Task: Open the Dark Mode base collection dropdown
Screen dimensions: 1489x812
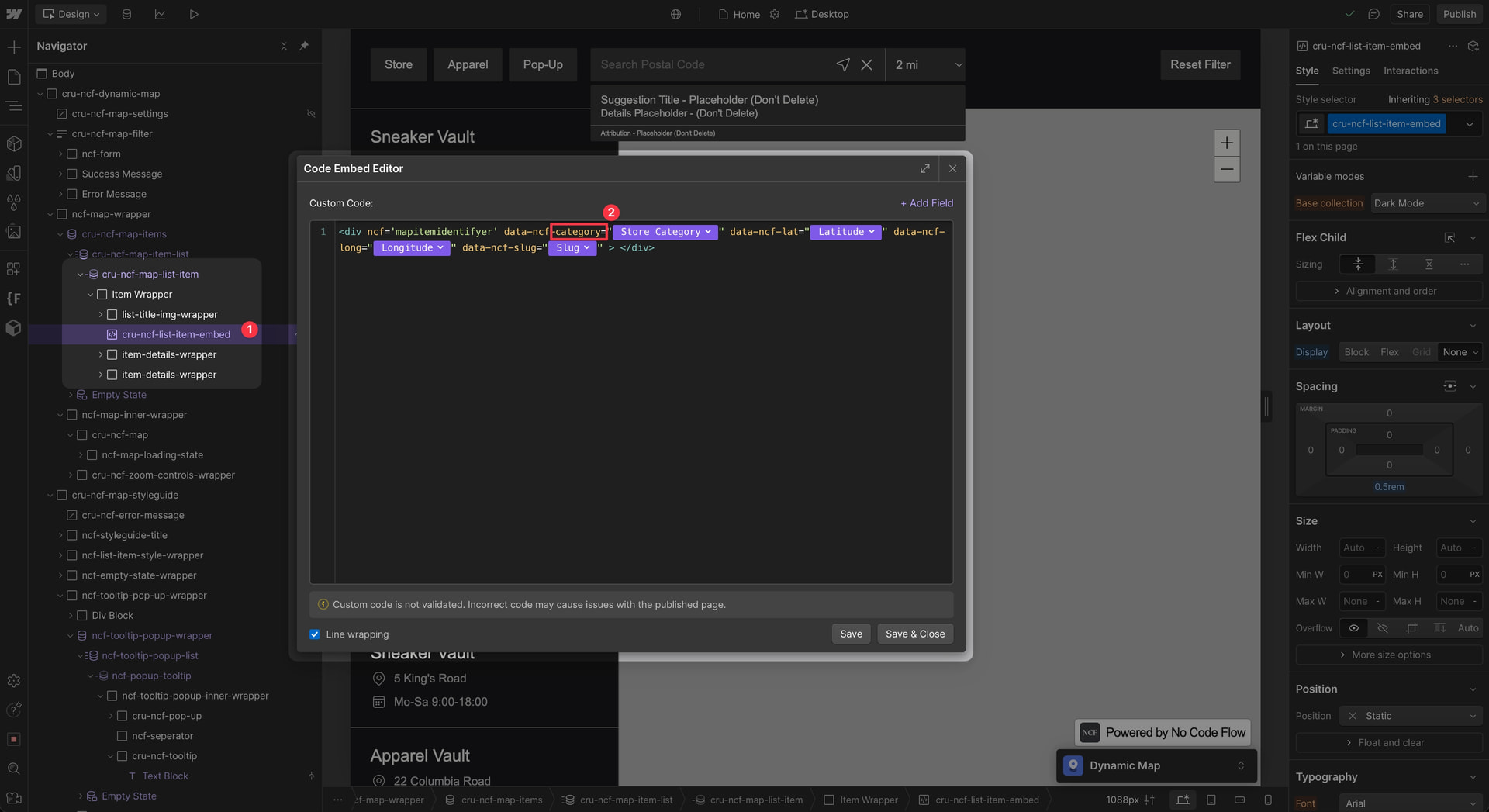Action: 1426,203
